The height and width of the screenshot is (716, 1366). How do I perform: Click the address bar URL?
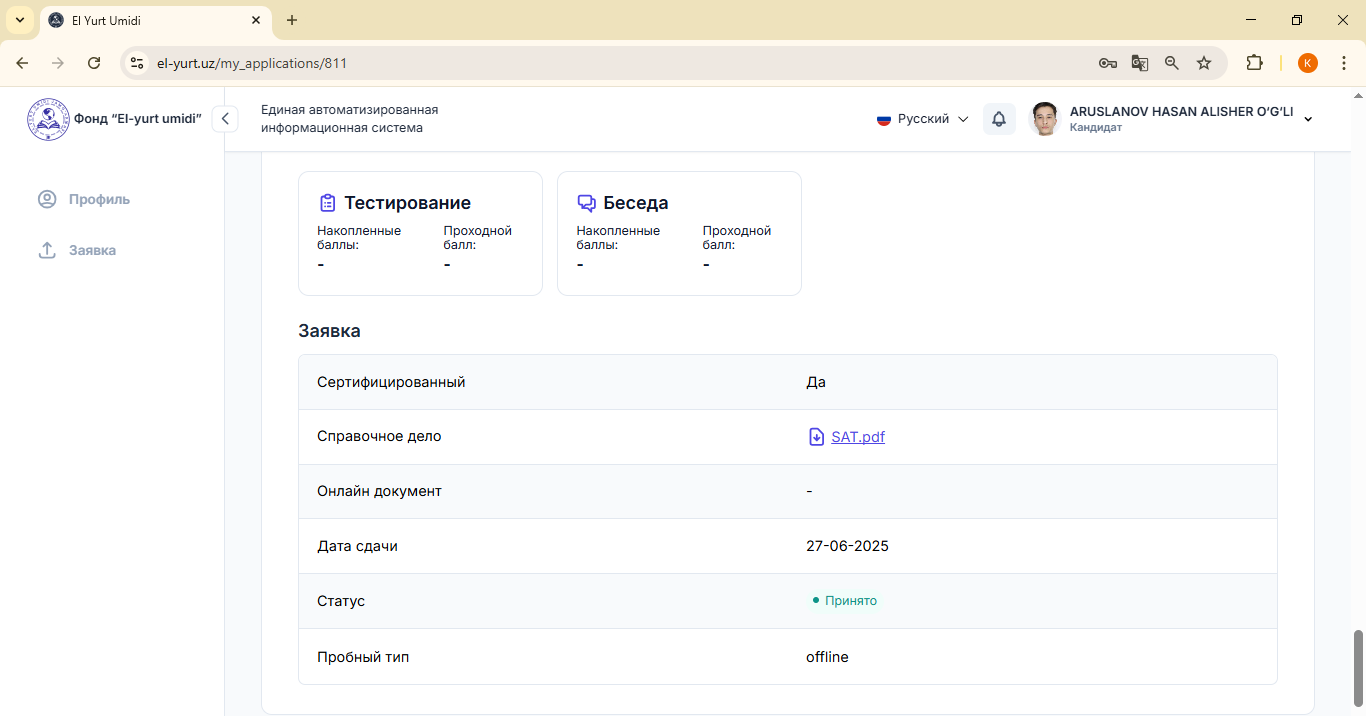click(252, 63)
